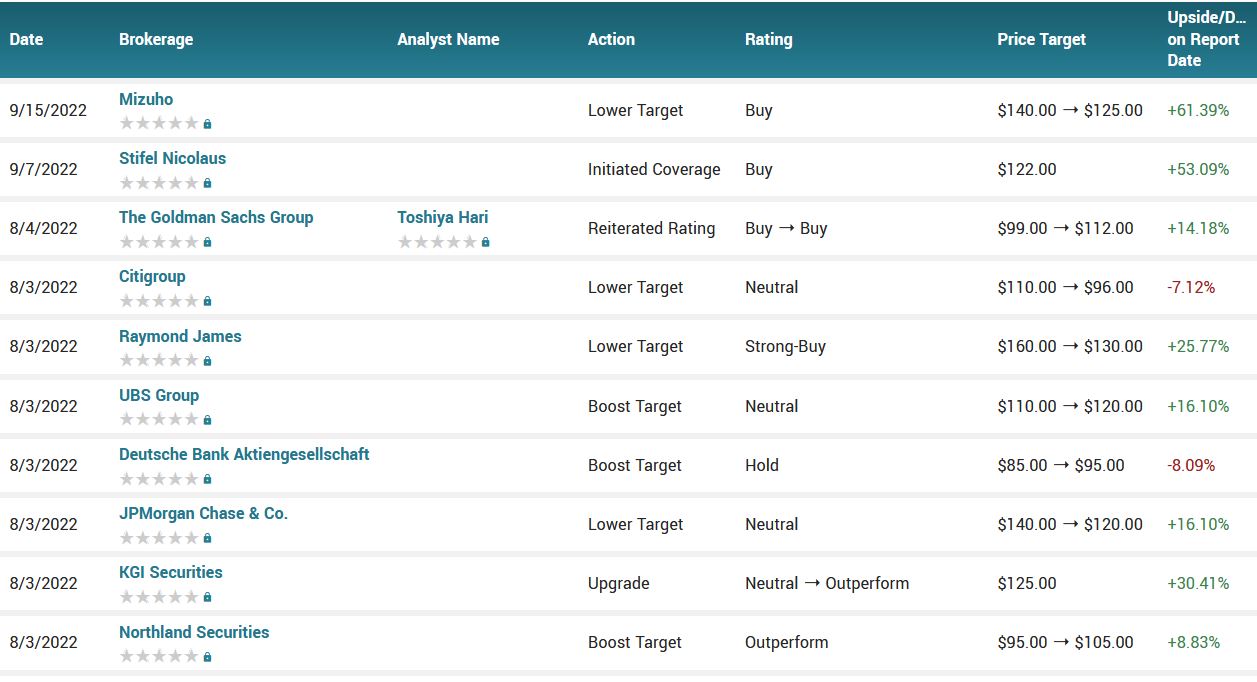Sort by the Date column header

click(x=27, y=39)
